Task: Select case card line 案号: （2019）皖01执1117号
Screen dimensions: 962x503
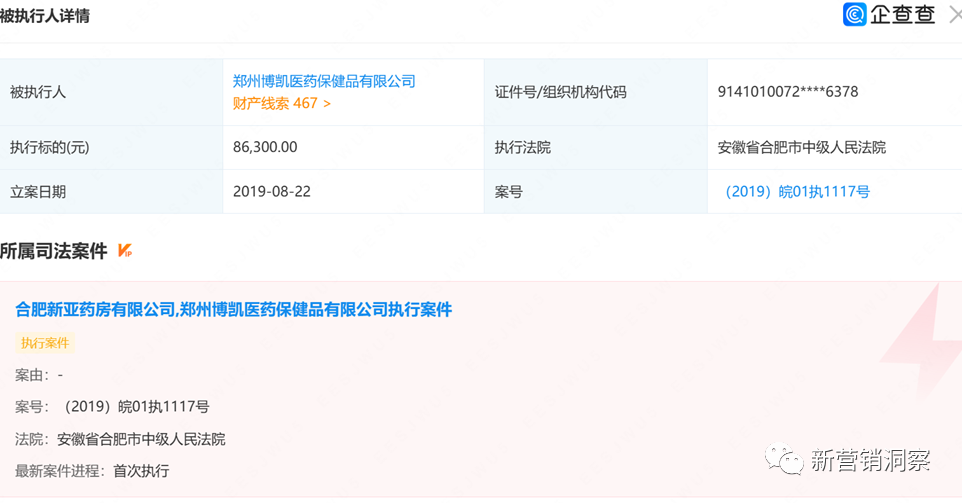Action: pyautogui.click(x=112, y=407)
